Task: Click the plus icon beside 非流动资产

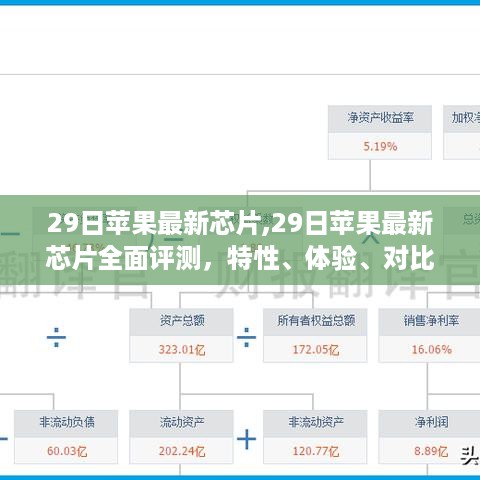Action: tap(246, 439)
